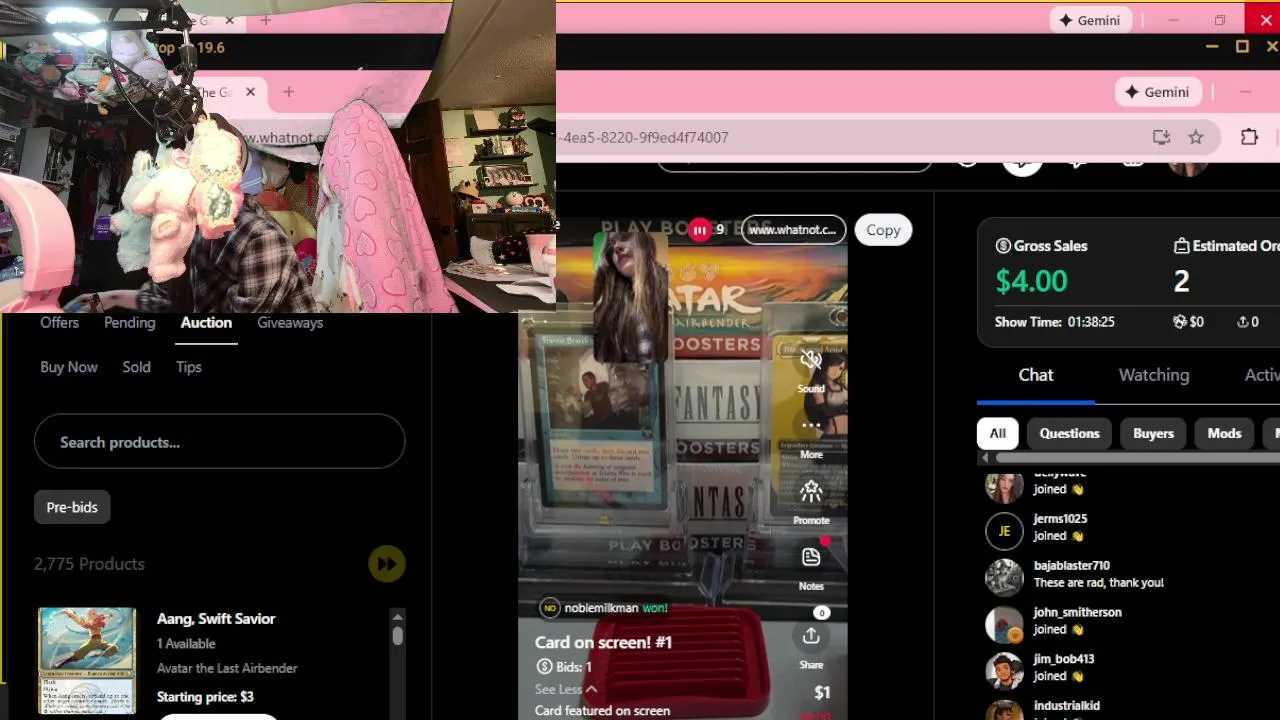Open a new tab with the plus icon in front browser
The image size is (1280, 720).
[288, 92]
